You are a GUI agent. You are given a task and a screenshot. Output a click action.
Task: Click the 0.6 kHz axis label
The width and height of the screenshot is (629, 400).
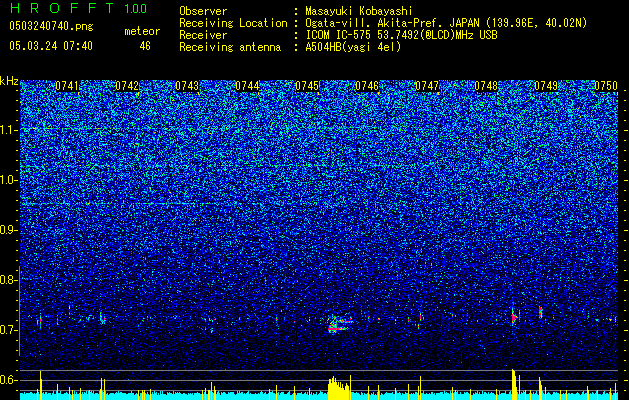pyautogui.click(x=9, y=380)
